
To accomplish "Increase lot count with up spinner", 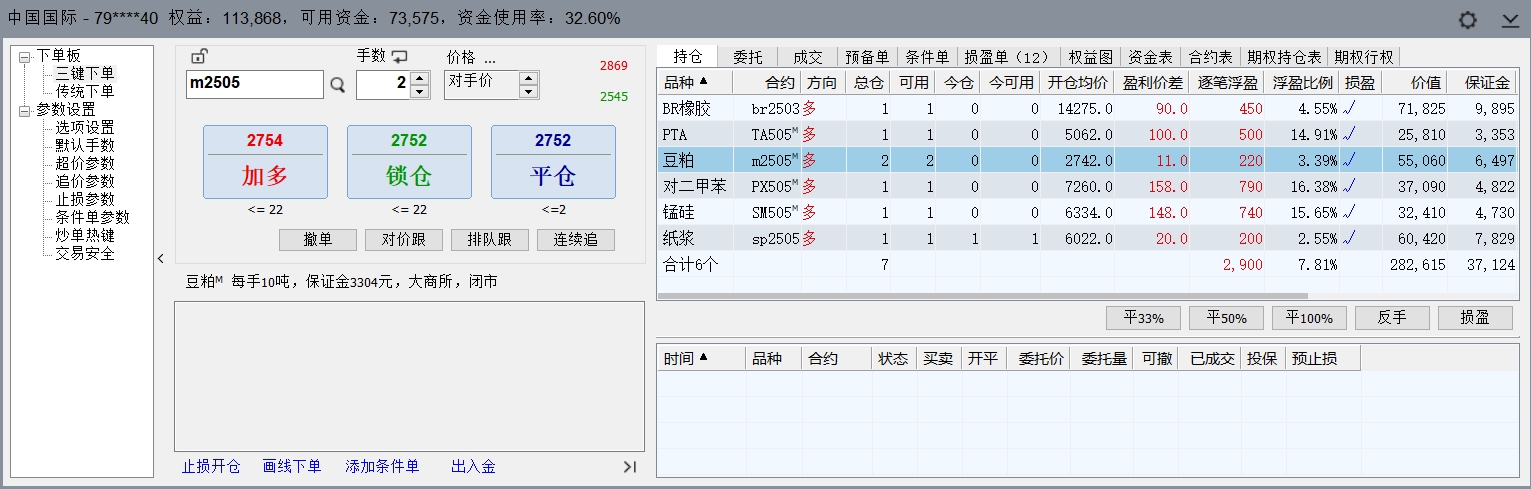I will (x=420, y=78).
